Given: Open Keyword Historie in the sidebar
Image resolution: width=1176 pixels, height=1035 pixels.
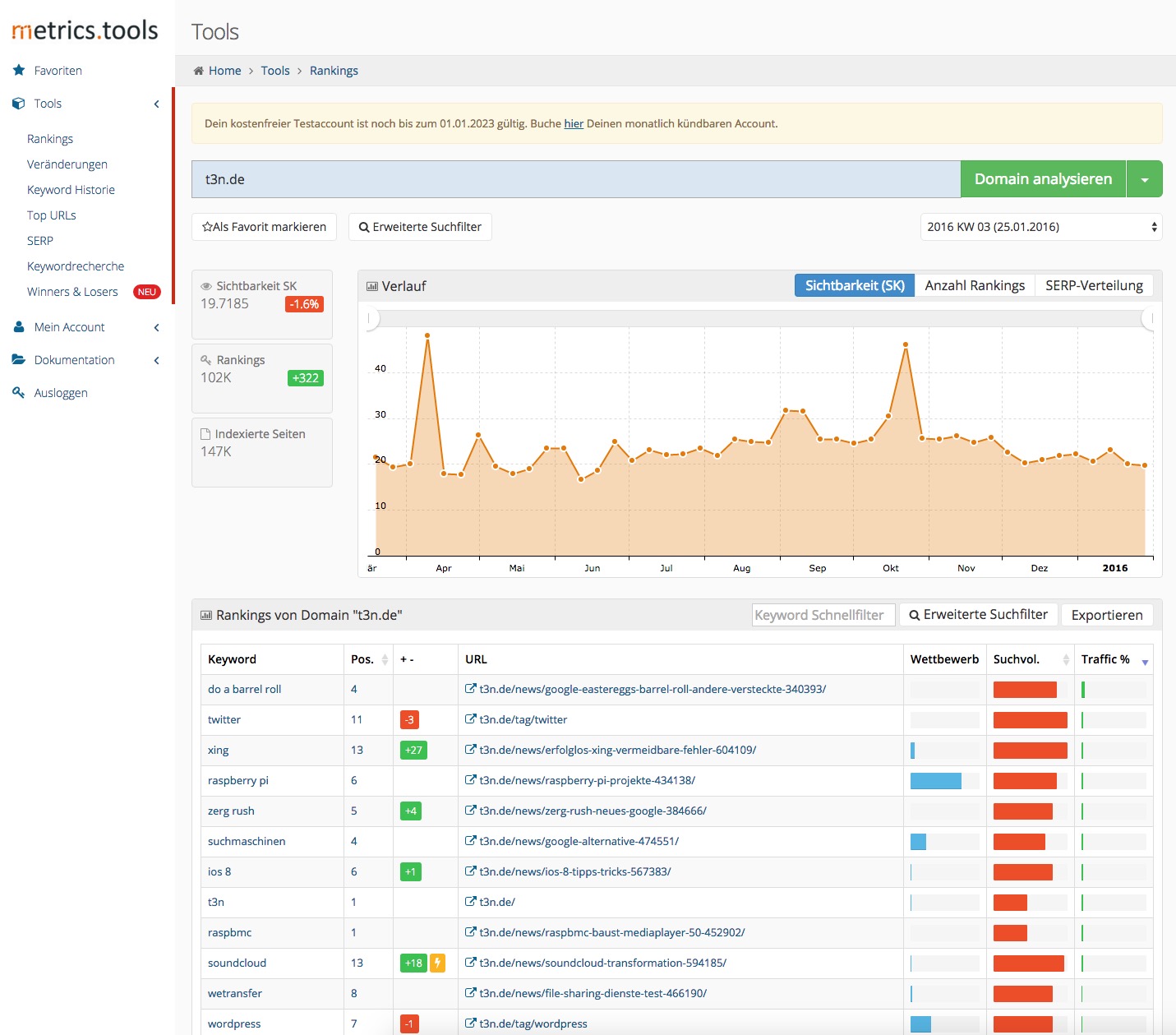Looking at the screenshot, I should pyautogui.click(x=71, y=190).
